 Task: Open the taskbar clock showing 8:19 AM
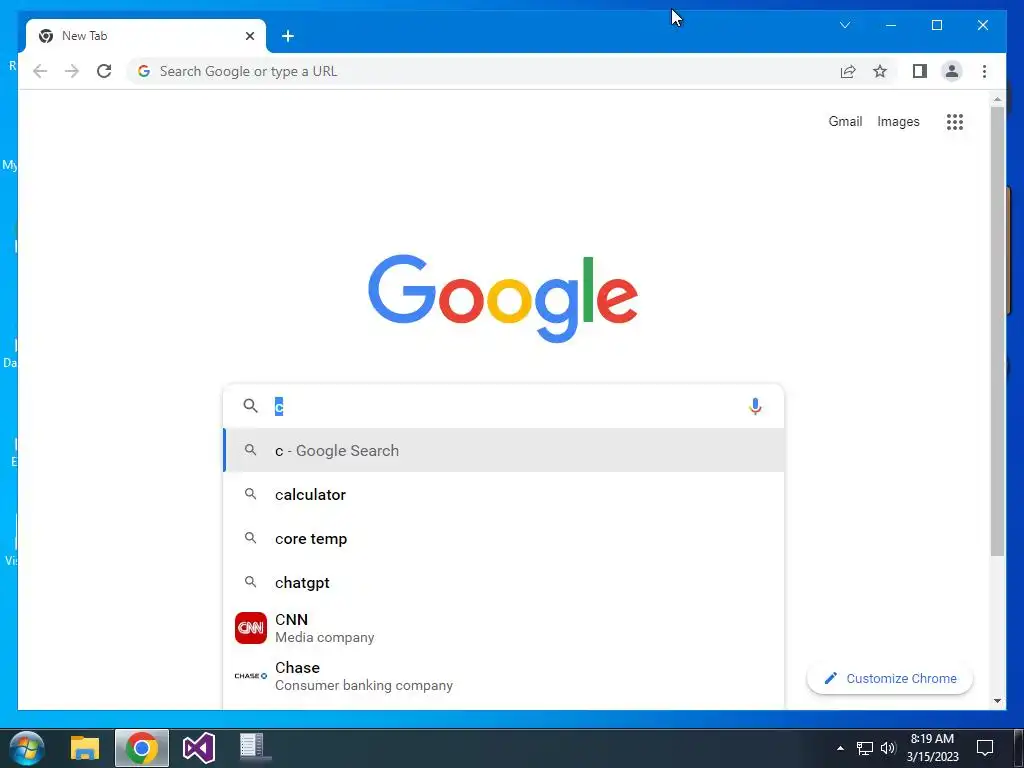click(x=933, y=748)
